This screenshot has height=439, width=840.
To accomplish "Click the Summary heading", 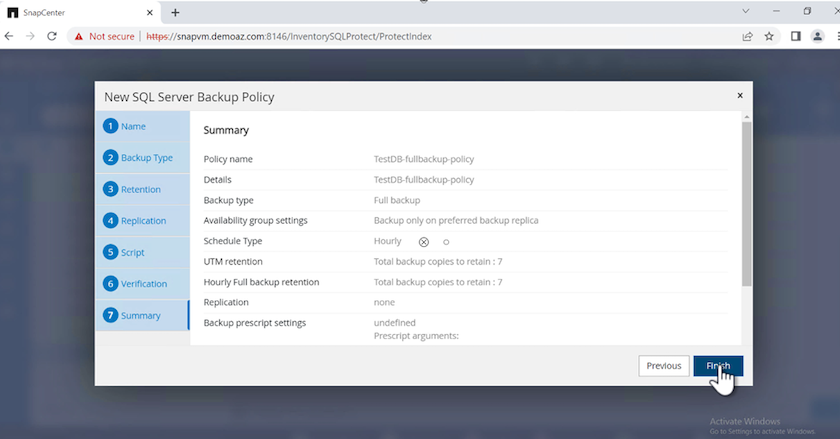I will tap(226, 130).
